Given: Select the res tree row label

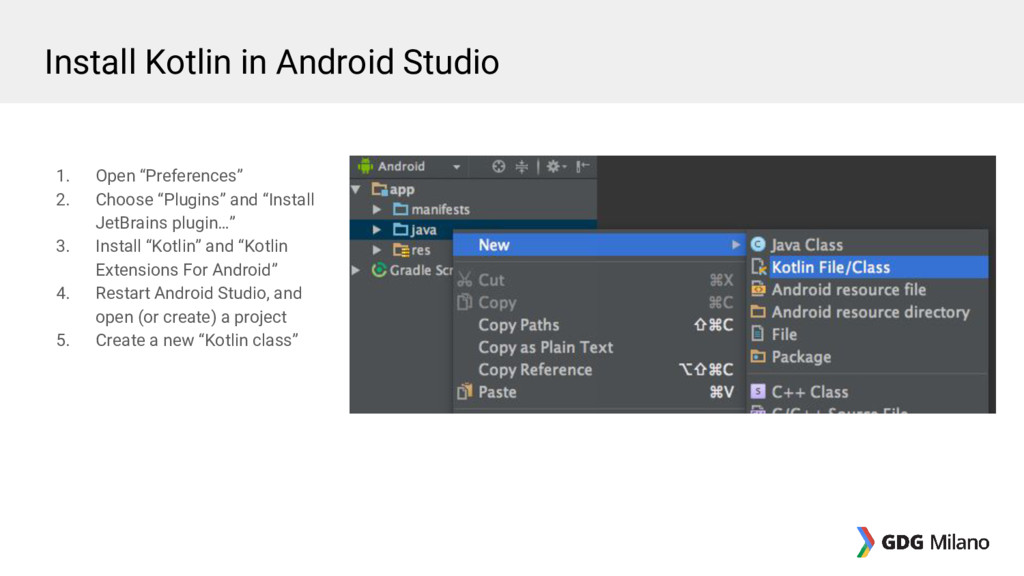Looking at the screenshot, I should point(421,250).
